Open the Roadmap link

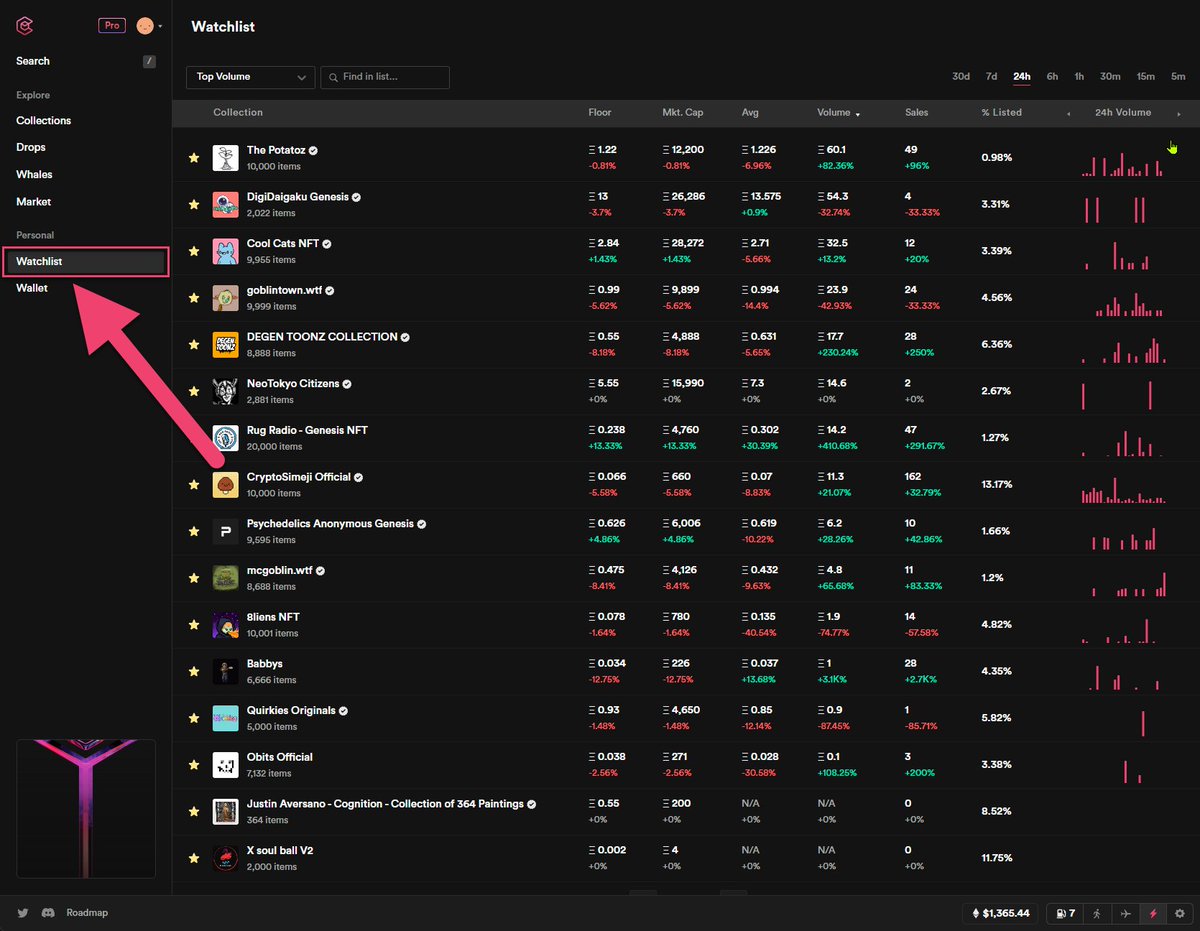point(87,913)
